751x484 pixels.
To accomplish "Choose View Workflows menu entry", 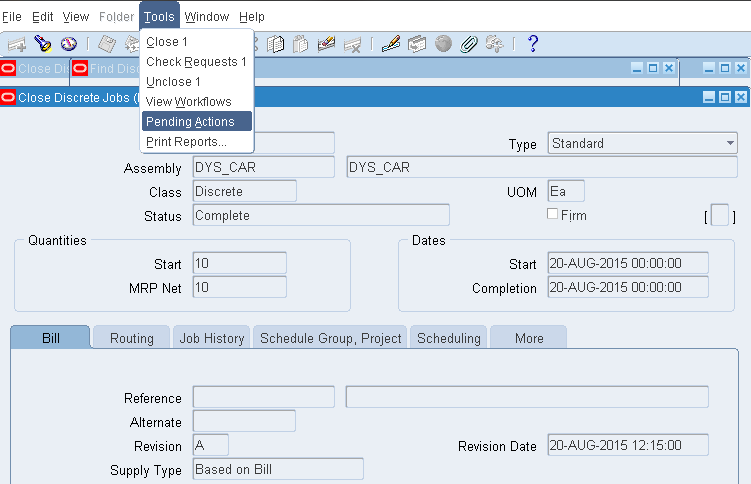I will [x=197, y=101].
